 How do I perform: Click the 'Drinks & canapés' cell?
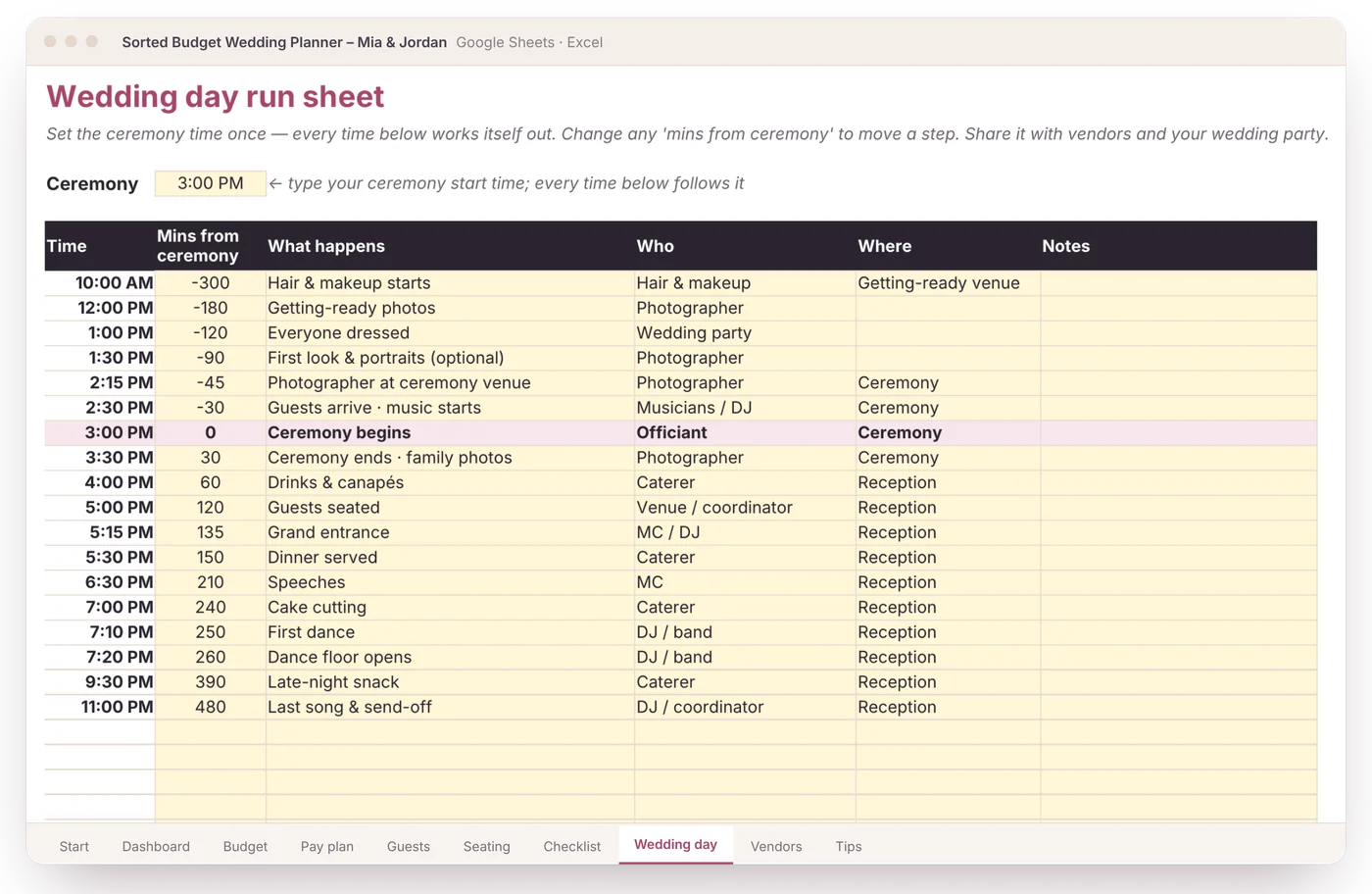pos(450,483)
